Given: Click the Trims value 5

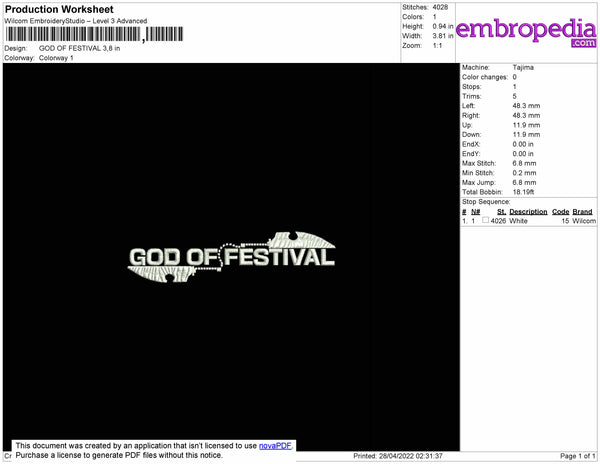Looking at the screenshot, I should pos(515,96).
